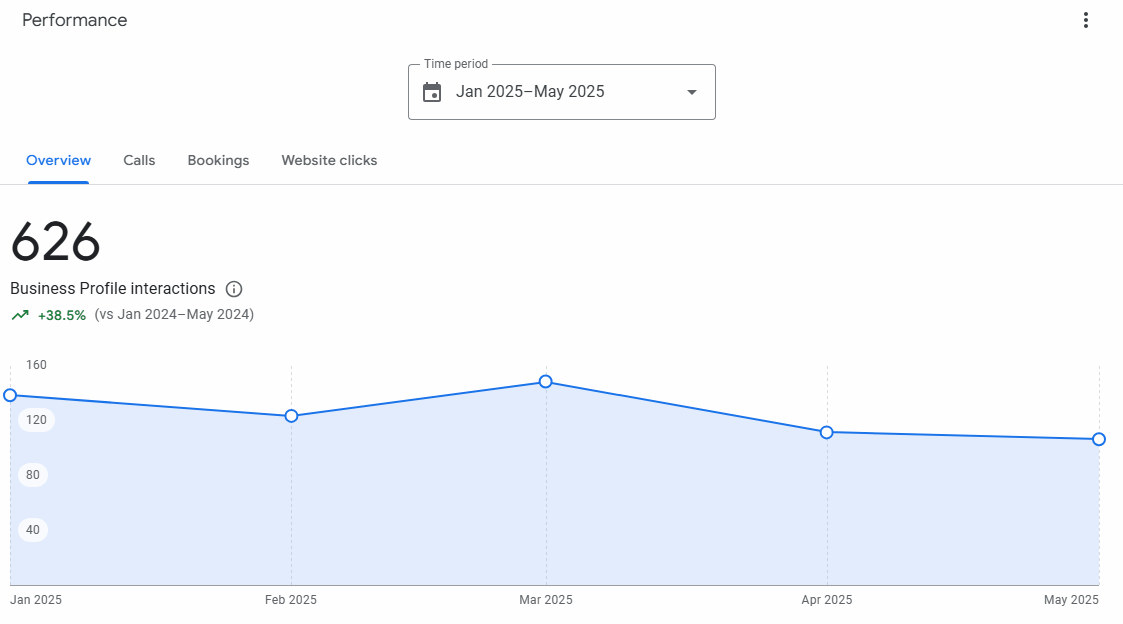
Task: Open the three-dot more options menu
Action: tap(1085, 20)
